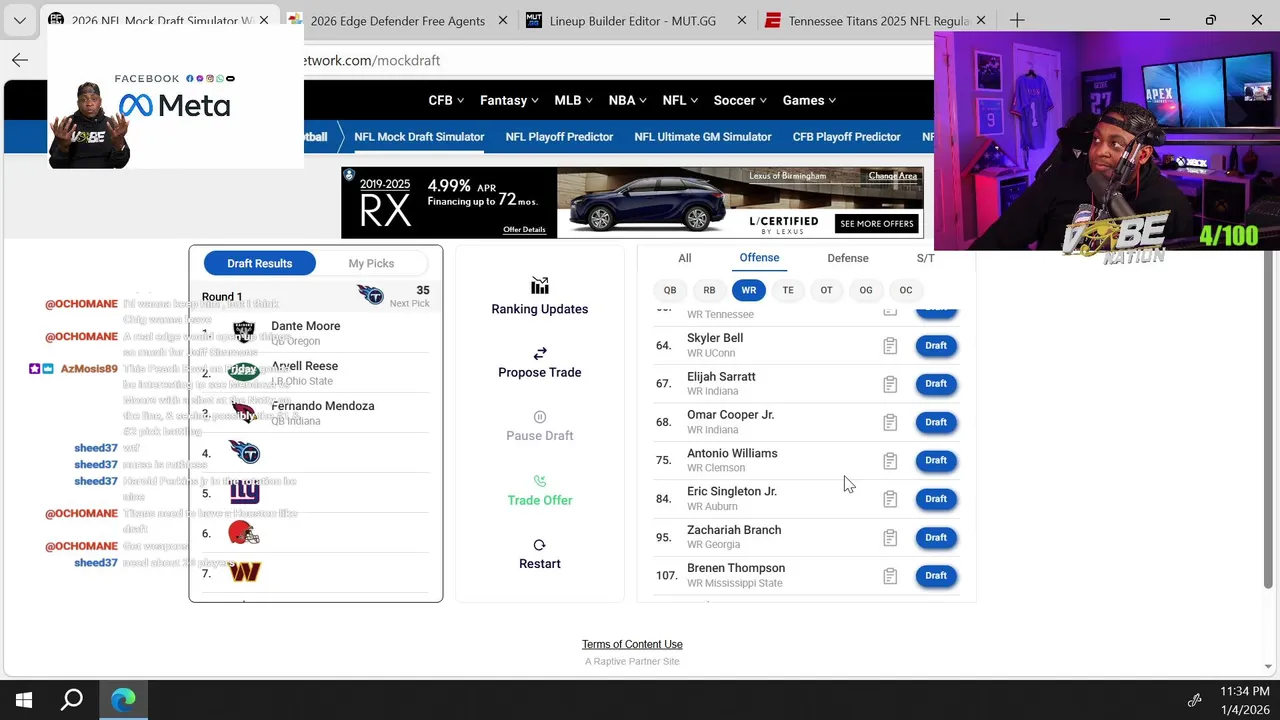This screenshot has height=720, width=1280.
Task: Open Windows taskbar search
Action: pyautogui.click(x=72, y=700)
